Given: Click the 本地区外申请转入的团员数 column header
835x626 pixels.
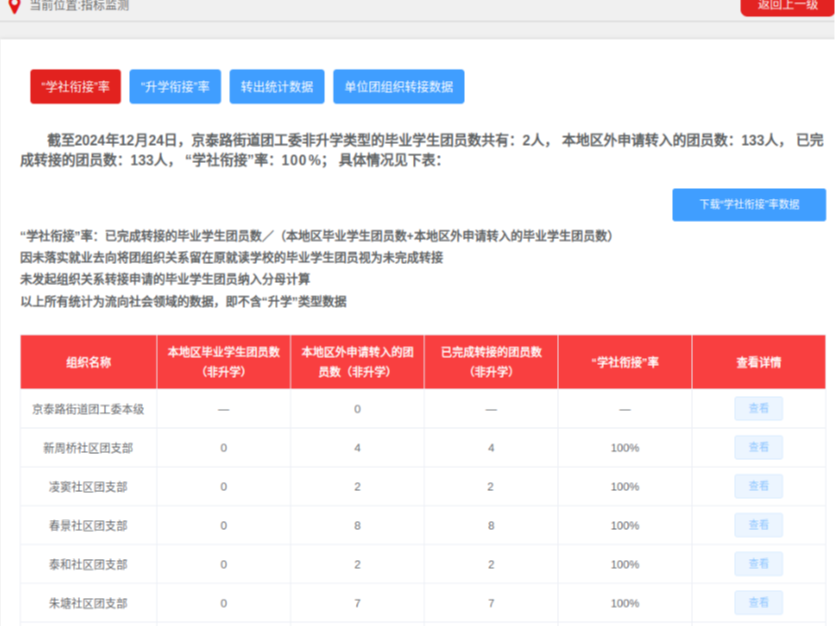Looking at the screenshot, I should [x=357, y=362].
